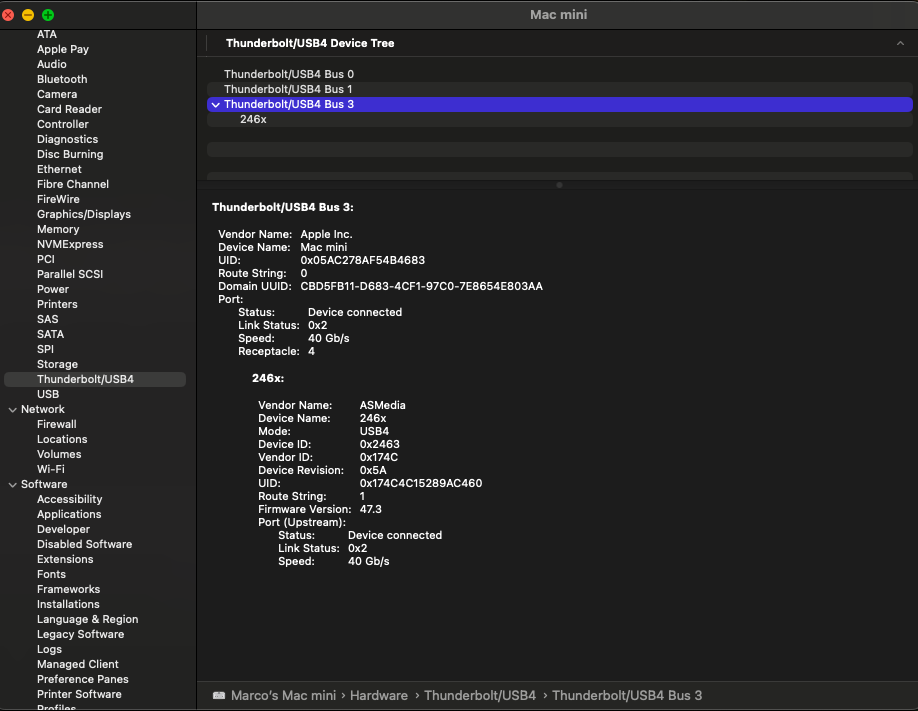Select SATA in the sidebar
918x711 pixels.
pos(50,334)
